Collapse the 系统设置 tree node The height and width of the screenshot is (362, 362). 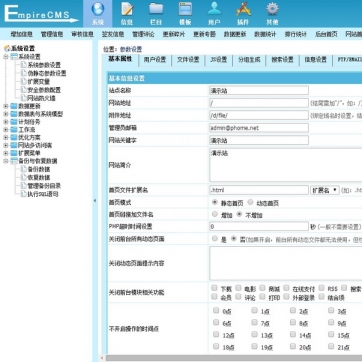[6, 57]
